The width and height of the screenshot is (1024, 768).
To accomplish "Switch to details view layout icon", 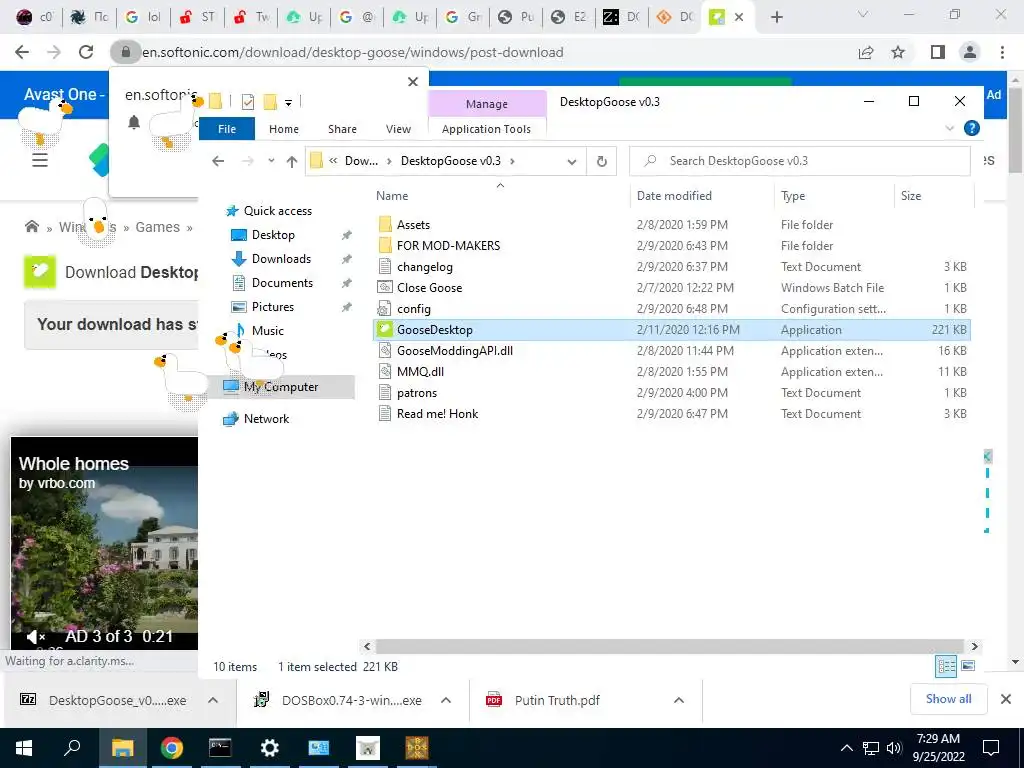I will point(946,666).
